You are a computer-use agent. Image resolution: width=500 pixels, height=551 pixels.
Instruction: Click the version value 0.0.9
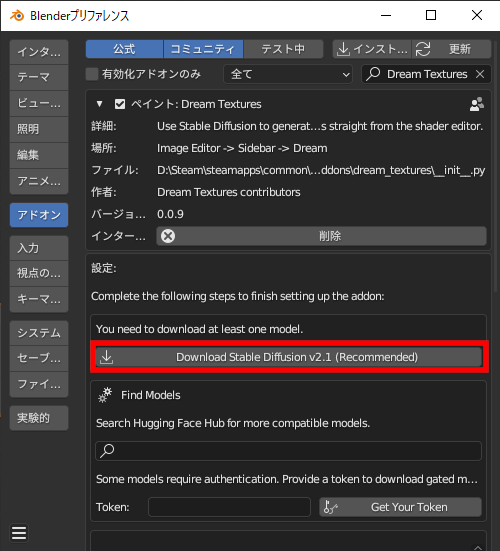(x=170, y=214)
